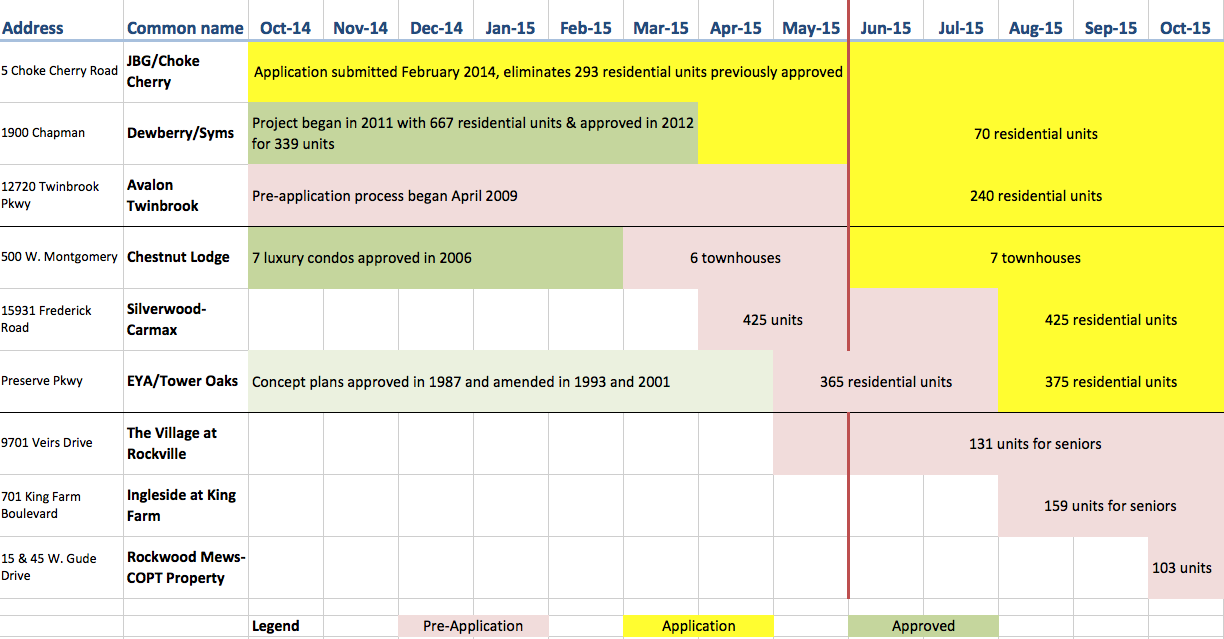Click the Oct-15 month header
The height and width of the screenshot is (639, 1224).
tap(1185, 28)
